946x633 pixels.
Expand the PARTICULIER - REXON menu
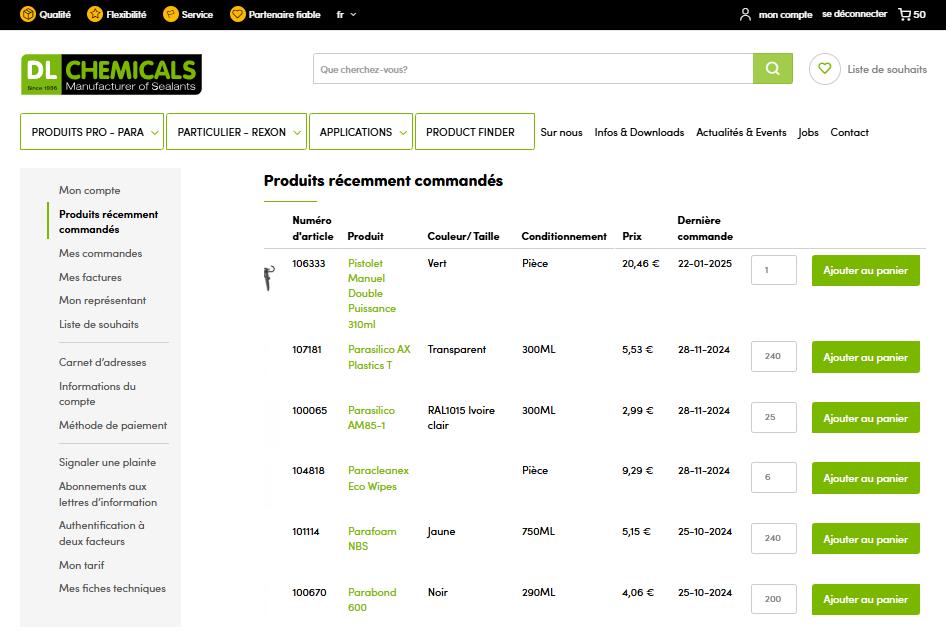[x=236, y=132]
